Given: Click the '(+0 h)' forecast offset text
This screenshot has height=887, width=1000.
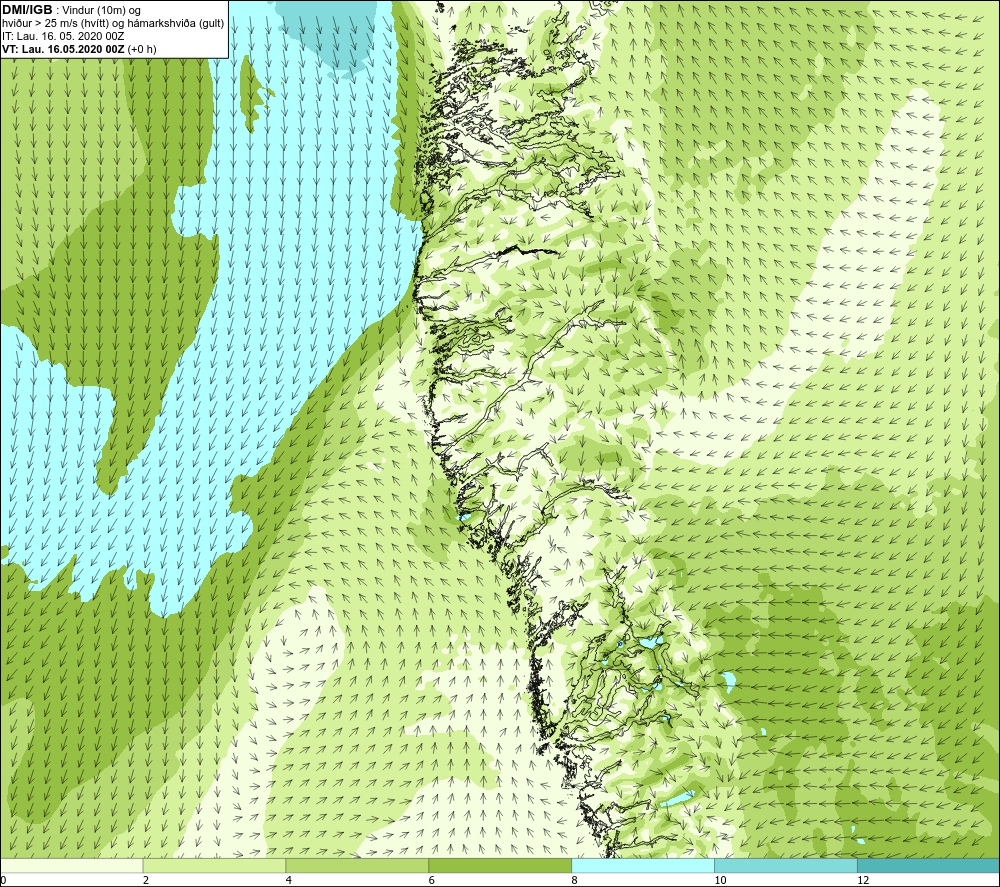Looking at the screenshot, I should [142, 49].
